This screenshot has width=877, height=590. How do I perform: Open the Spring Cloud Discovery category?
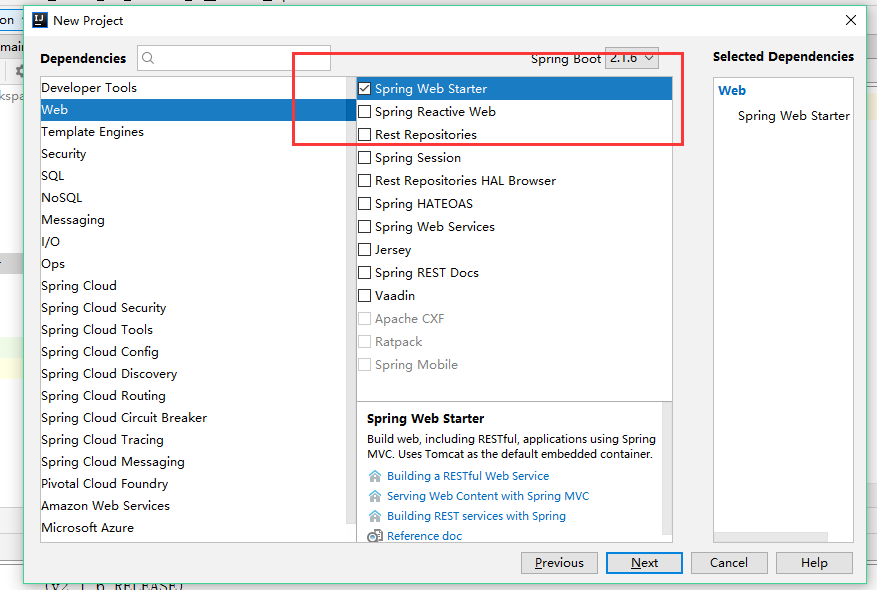pyautogui.click(x=194, y=374)
